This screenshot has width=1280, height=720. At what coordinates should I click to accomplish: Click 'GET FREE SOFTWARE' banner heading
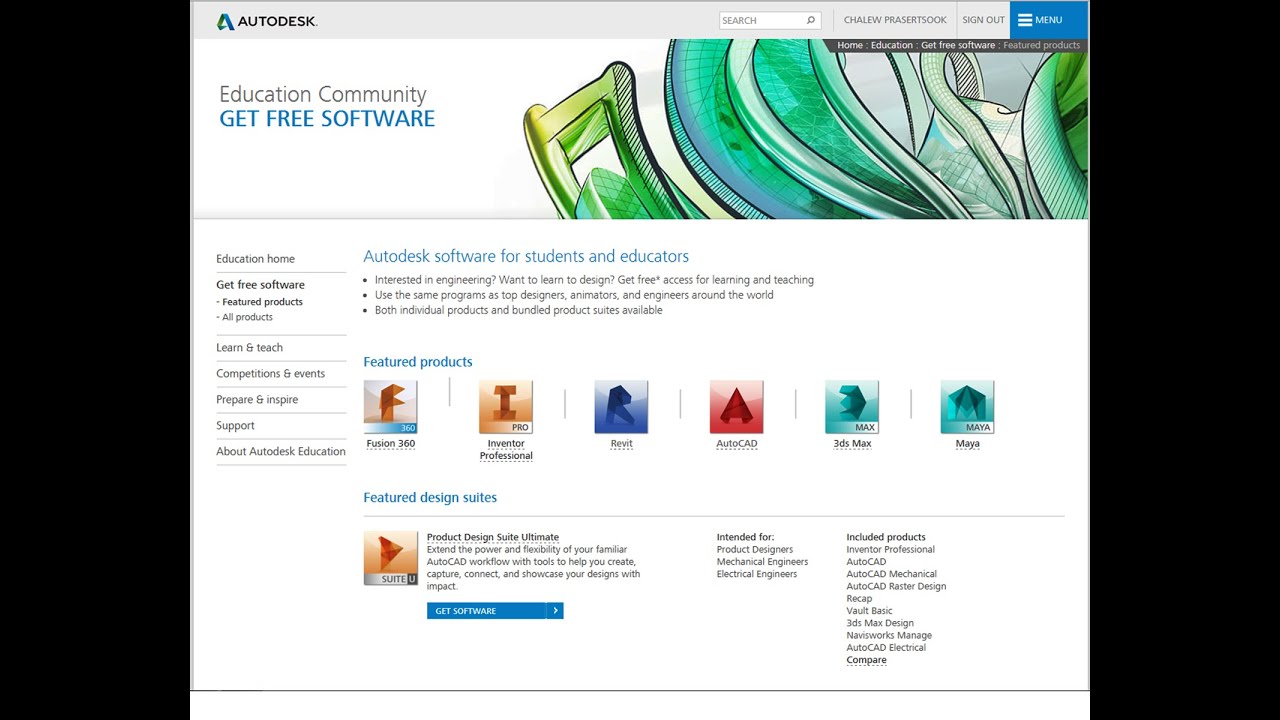(x=327, y=119)
